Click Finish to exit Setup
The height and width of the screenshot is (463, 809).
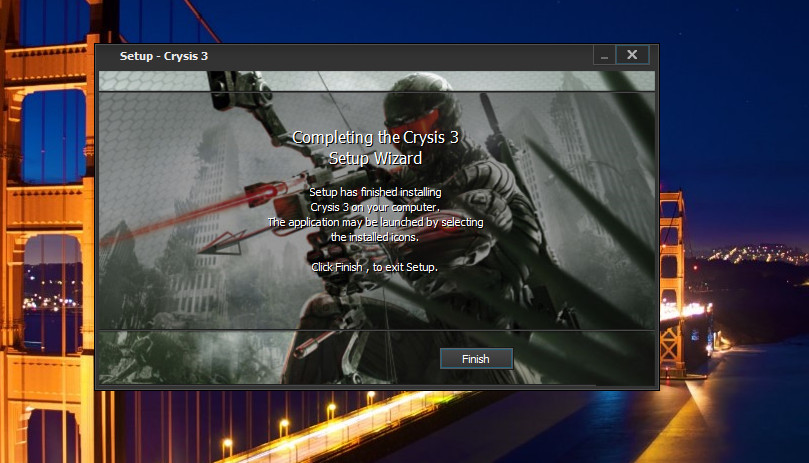pos(476,359)
